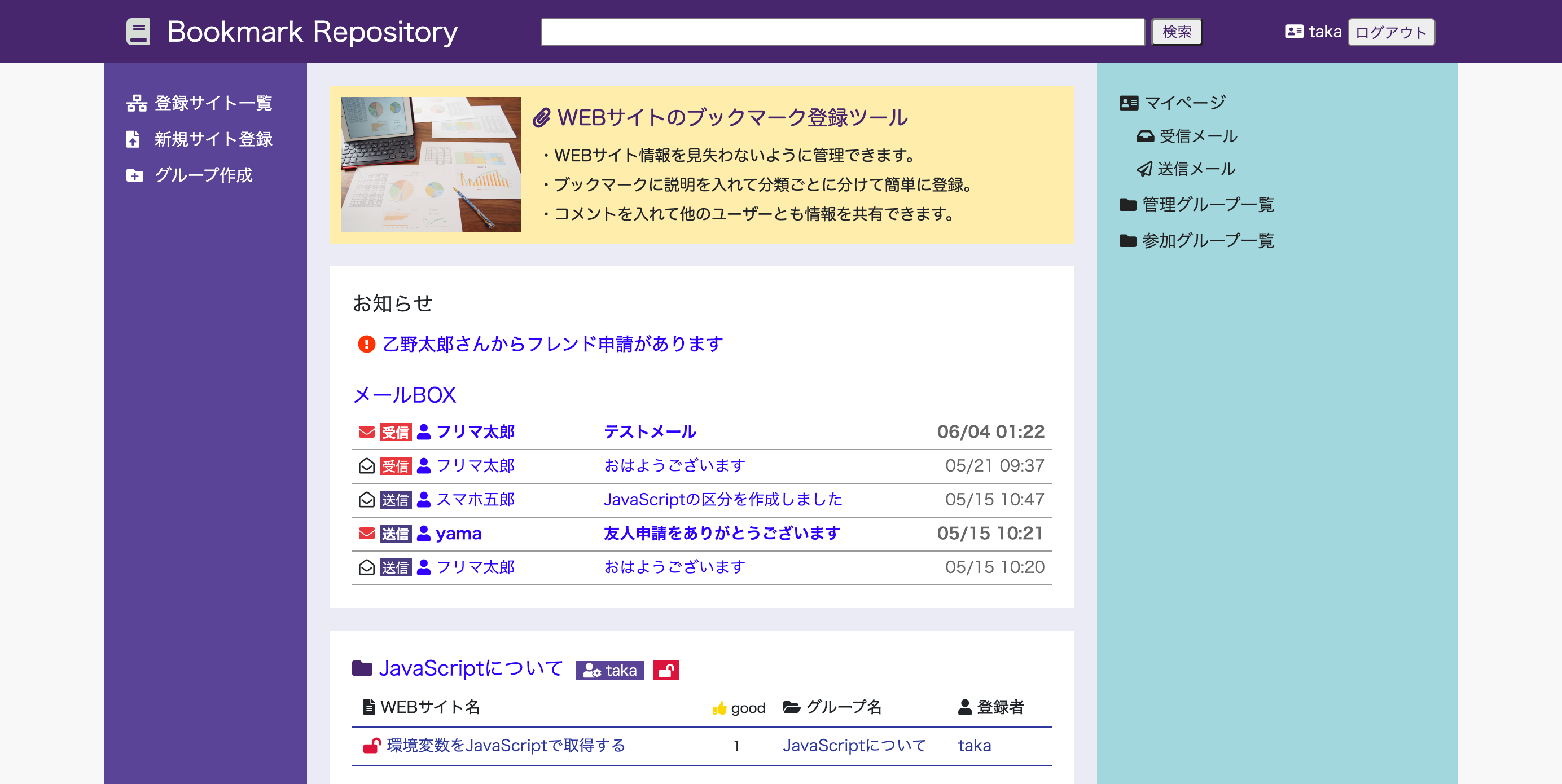
Task: Click the open-folder icon beside グループ名 header
Action: pyautogui.click(x=791, y=707)
